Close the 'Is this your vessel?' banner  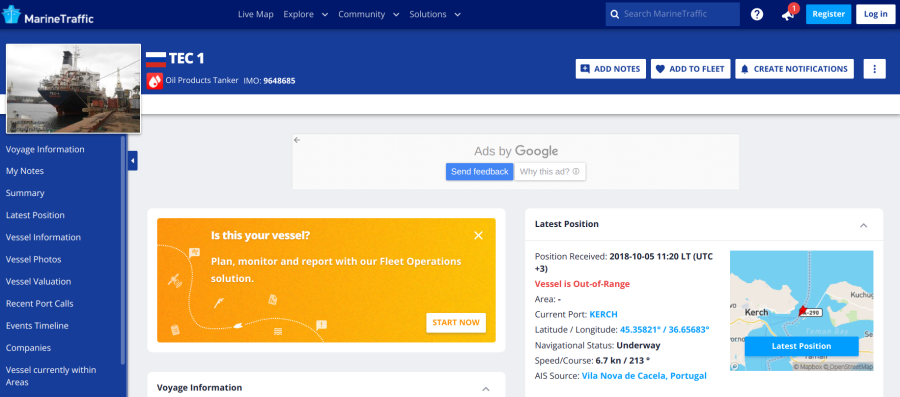click(x=478, y=235)
